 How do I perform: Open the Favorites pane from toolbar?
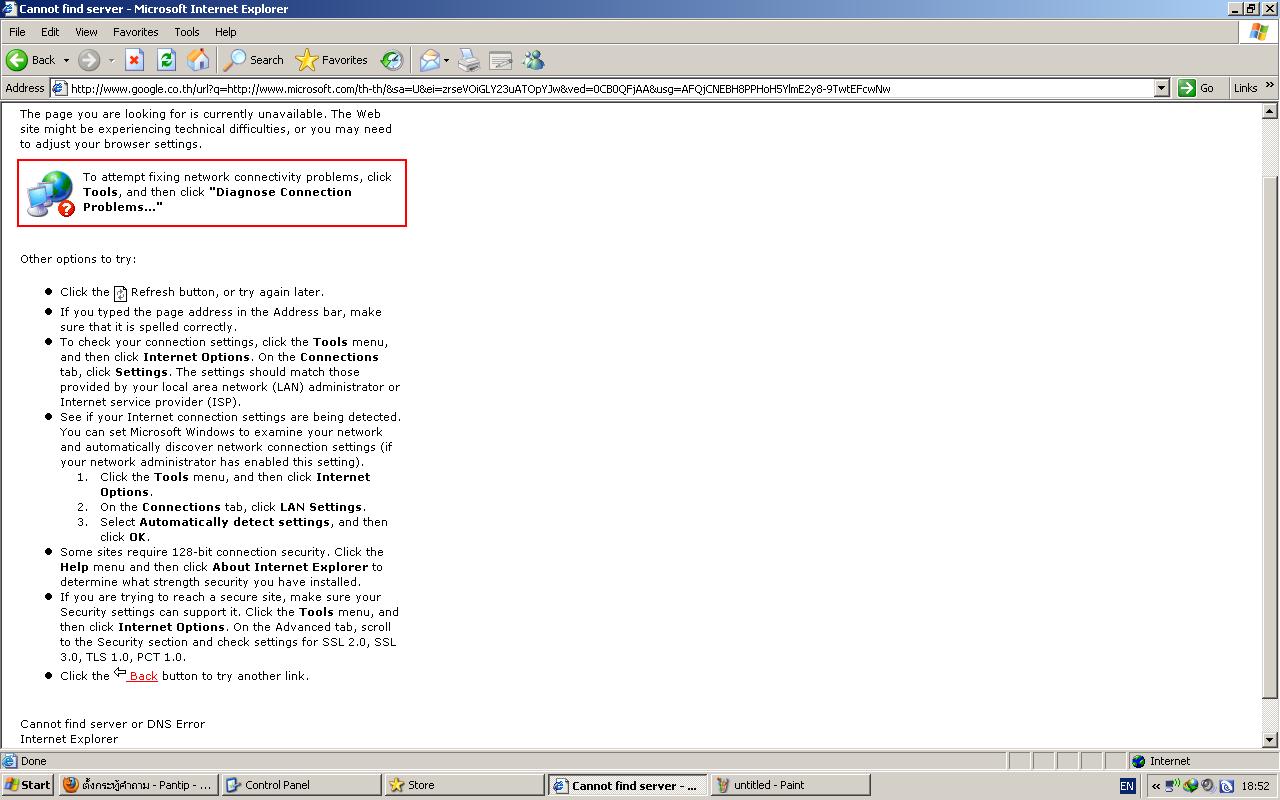point(332,60)
